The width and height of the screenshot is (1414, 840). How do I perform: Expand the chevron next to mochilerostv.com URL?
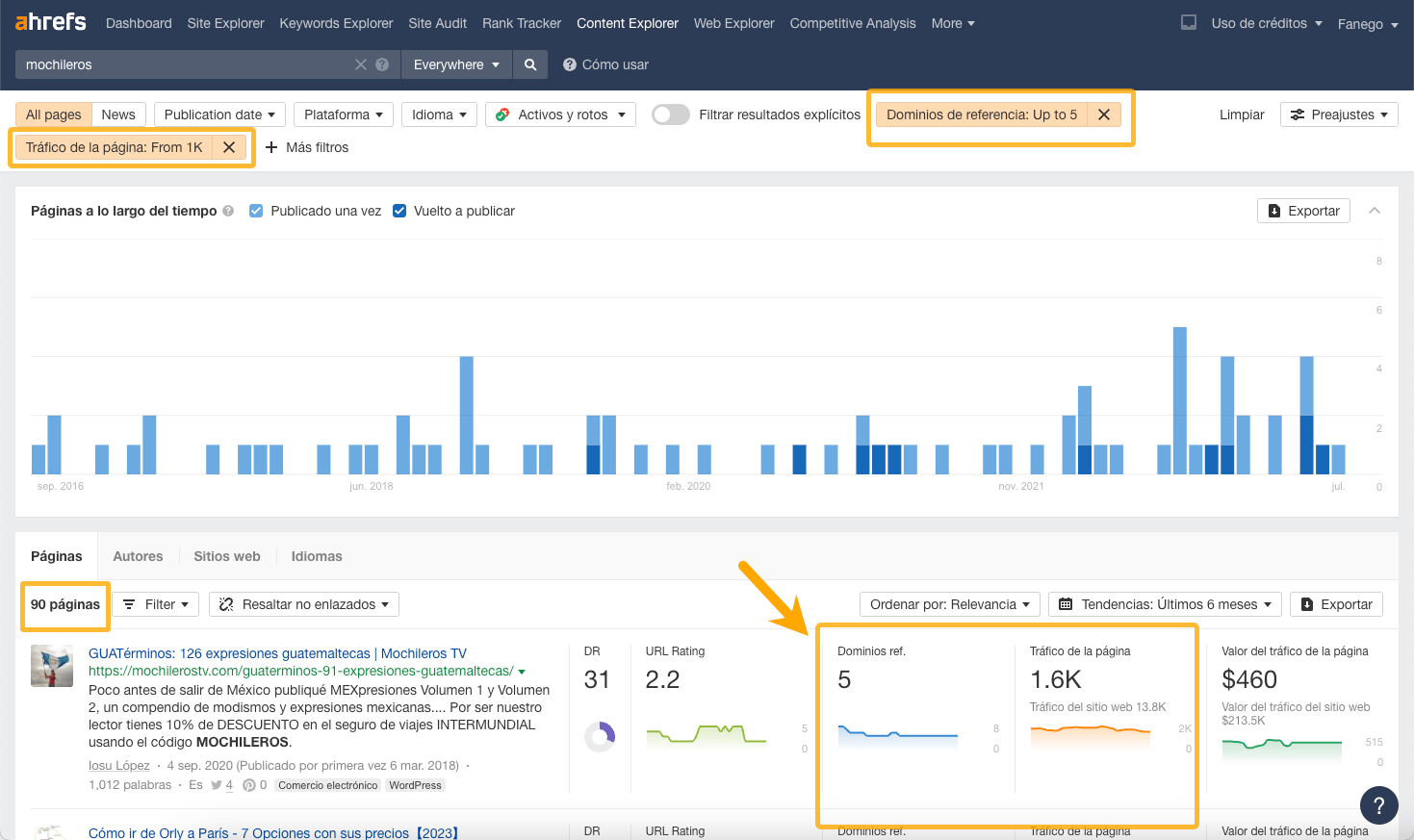521,672
